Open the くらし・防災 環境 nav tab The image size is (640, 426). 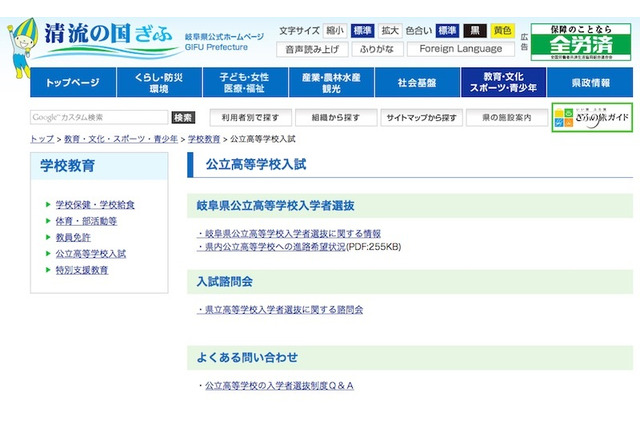pyautogui.click(x=159, y=82)
